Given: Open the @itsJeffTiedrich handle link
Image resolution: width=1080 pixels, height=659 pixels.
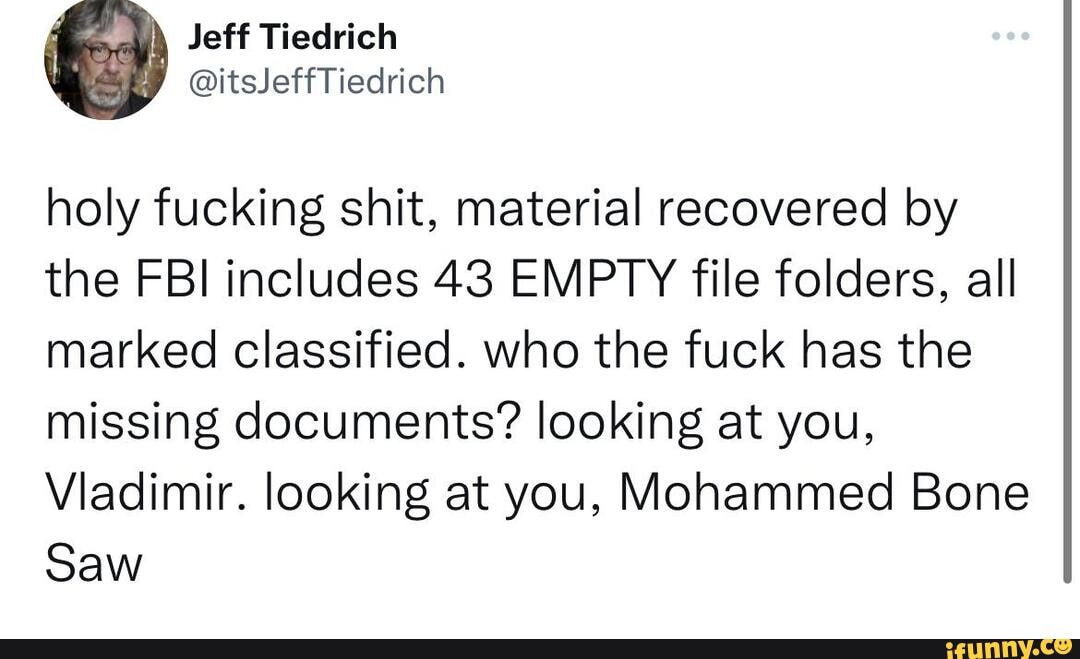Looking at the screenshot, I should click(316, 79).
